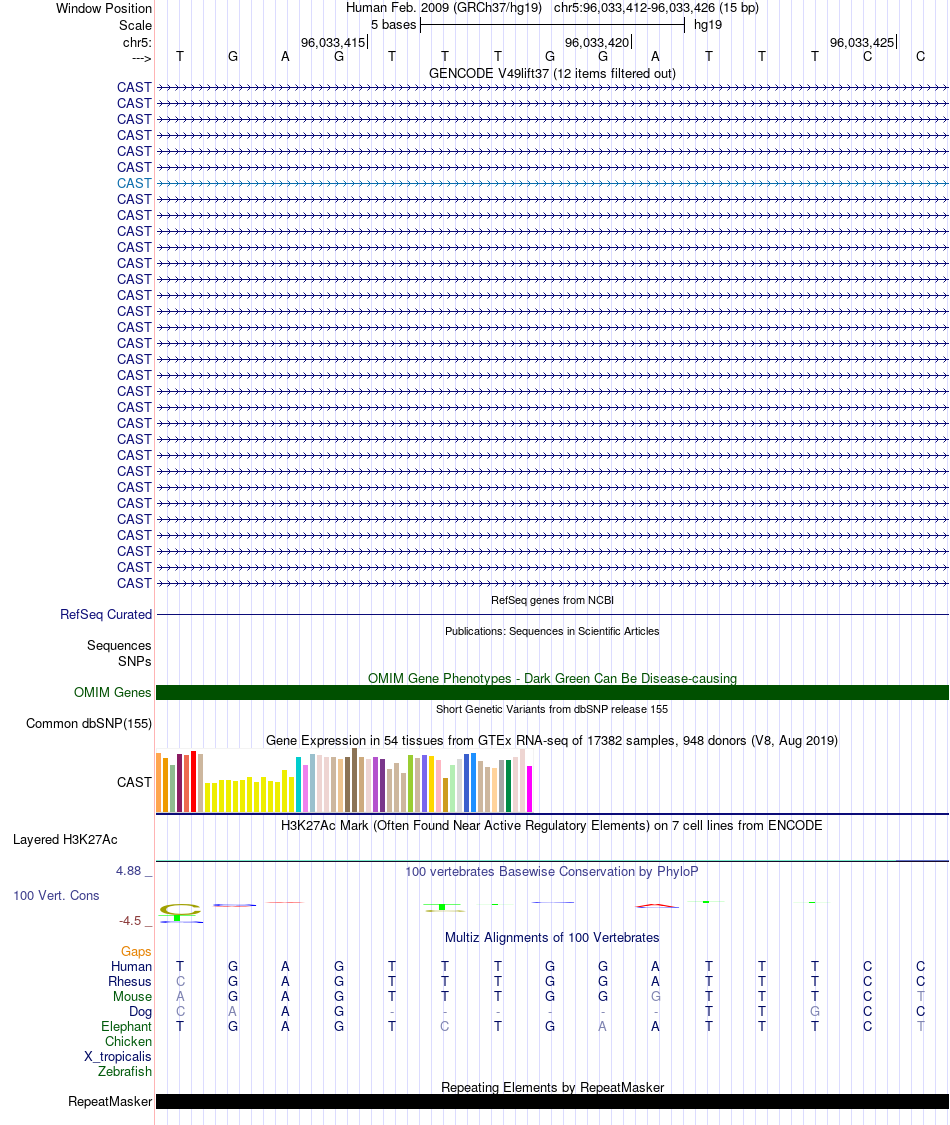
Task: Click the 'Sequences' publications label
Action: point(119,646)
